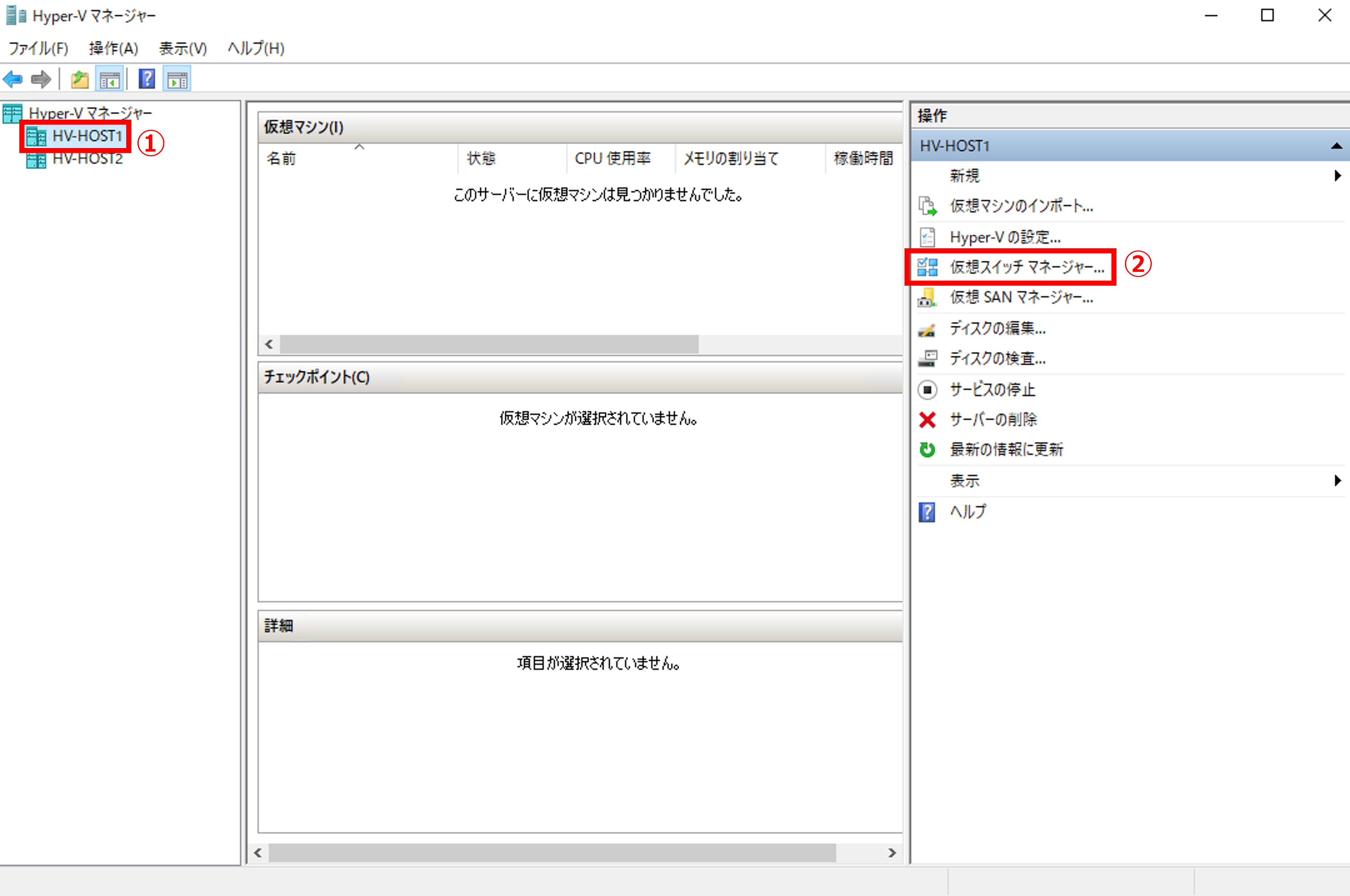Click the HV-HOST2 server icon
The width and height of the screenshot is (1350, 896).
(37, 160)
